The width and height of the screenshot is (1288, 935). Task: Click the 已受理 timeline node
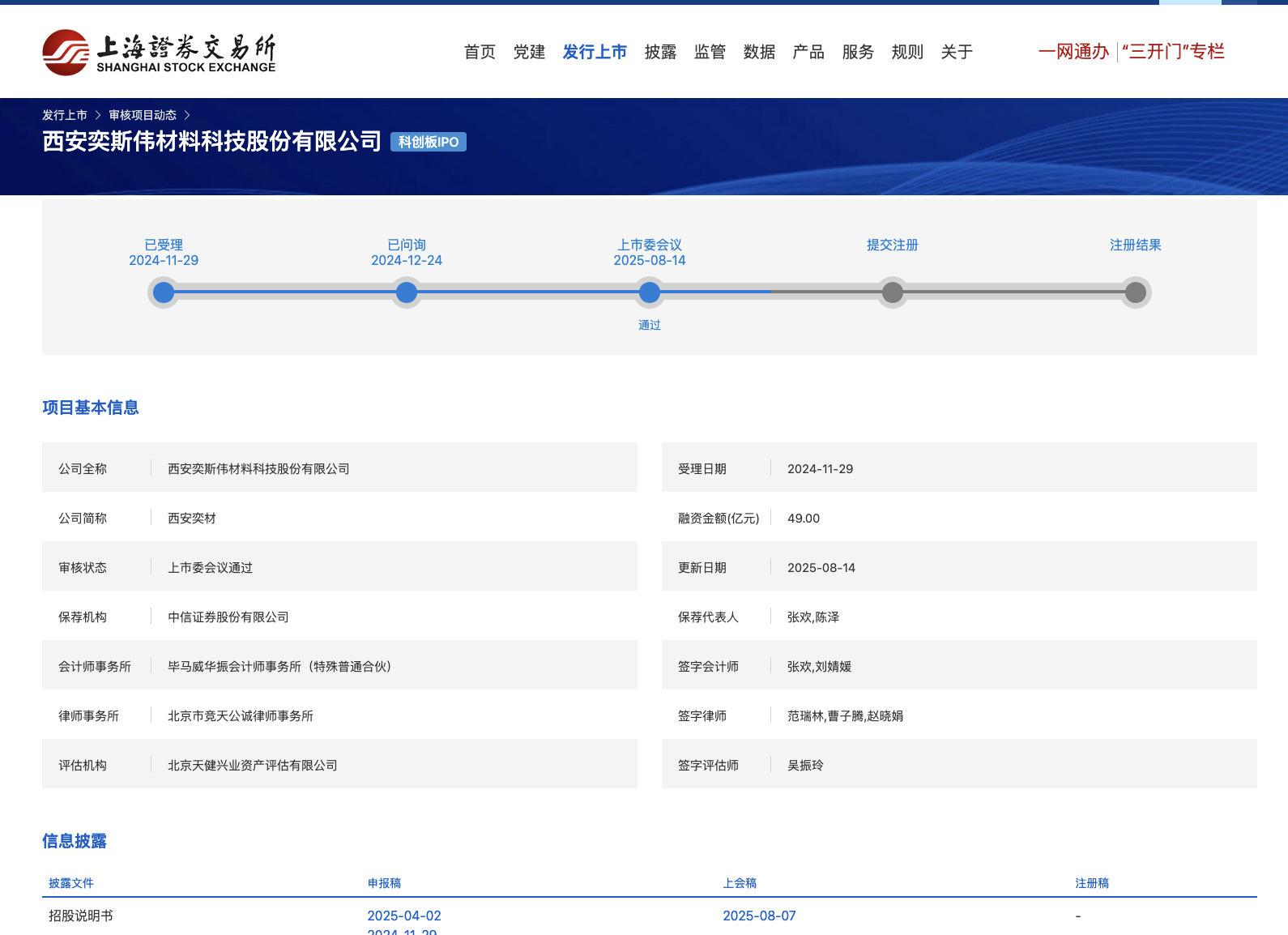(x=164, y=292)
